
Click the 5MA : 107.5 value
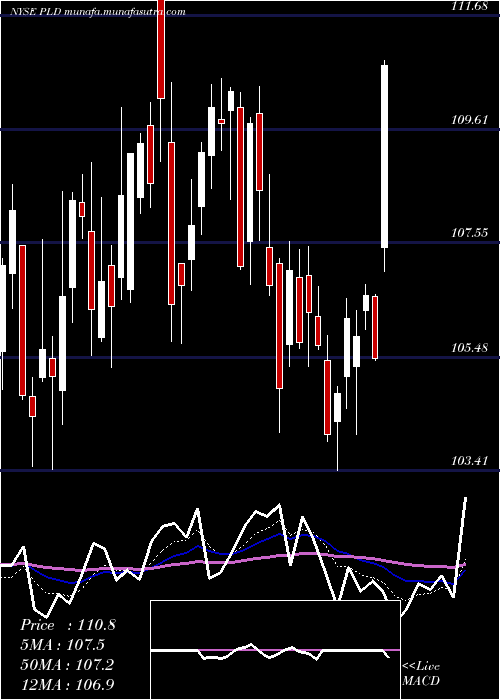[62, 645]
